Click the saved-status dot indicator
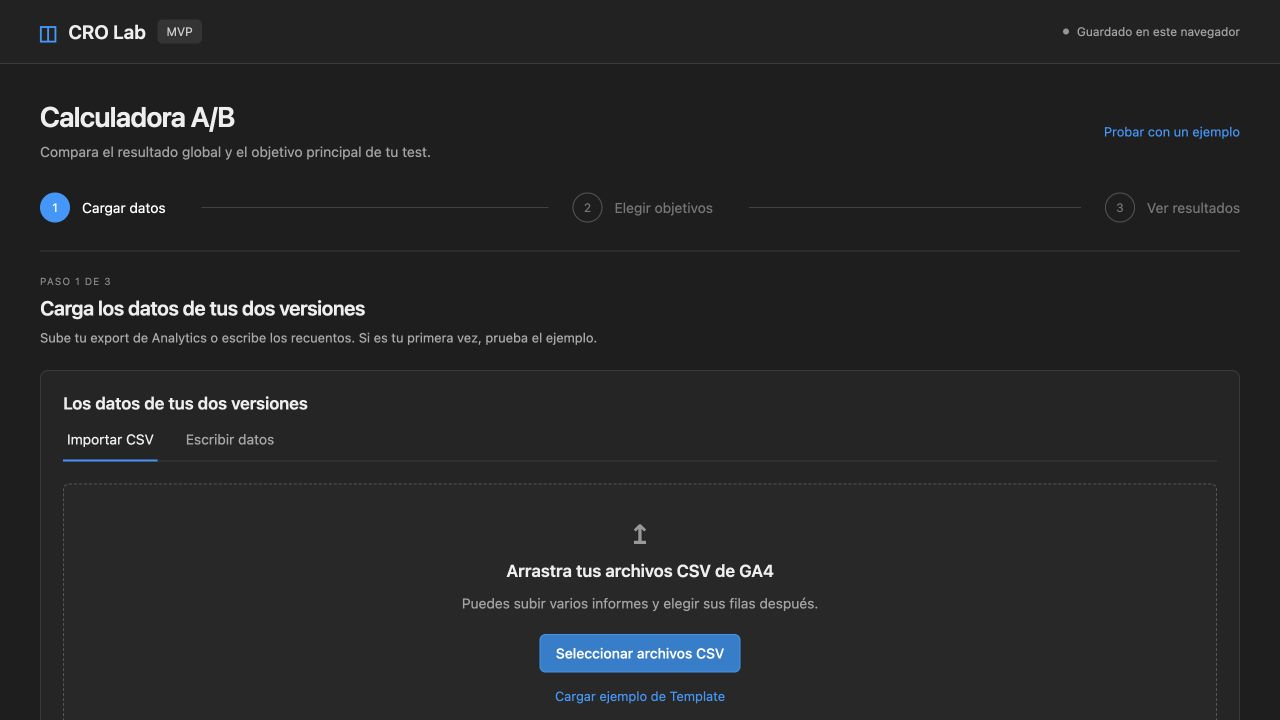 click(1066, 32)
